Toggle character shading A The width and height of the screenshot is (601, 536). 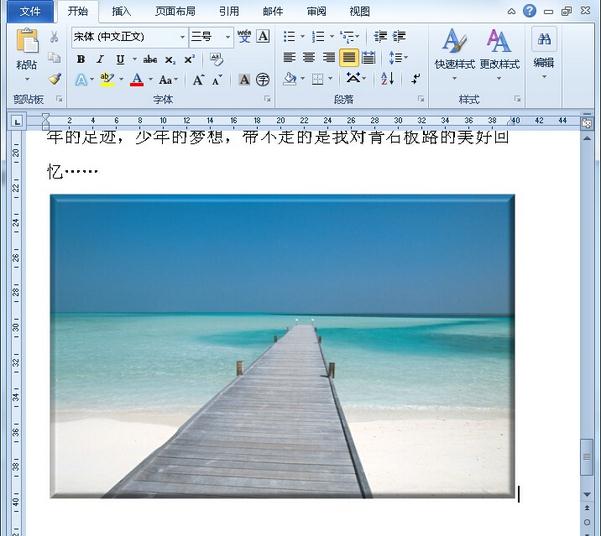click(x=244, y=80)
